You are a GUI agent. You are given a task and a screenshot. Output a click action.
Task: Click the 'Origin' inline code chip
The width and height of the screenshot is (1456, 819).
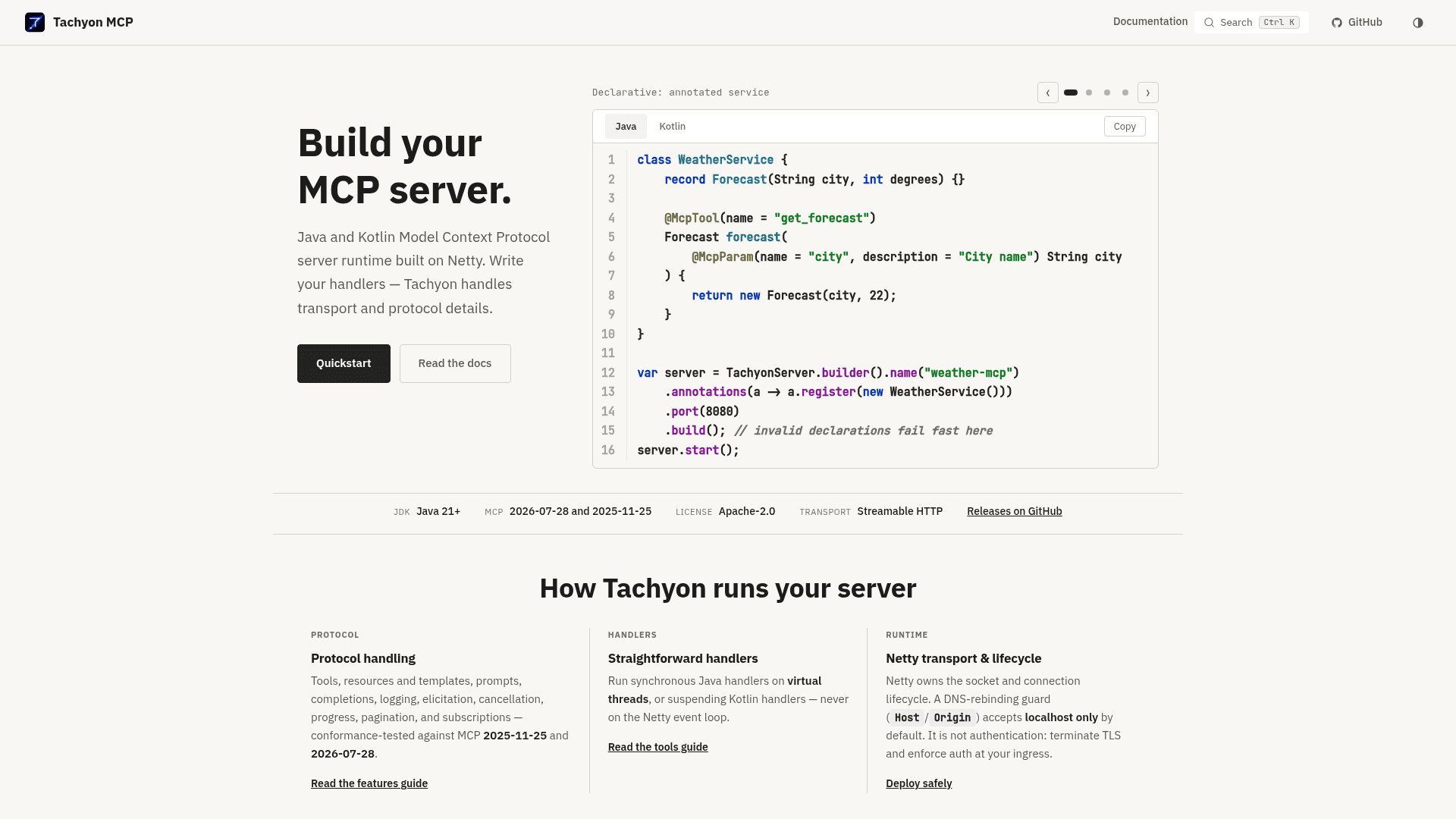click(x=952, y=718)
